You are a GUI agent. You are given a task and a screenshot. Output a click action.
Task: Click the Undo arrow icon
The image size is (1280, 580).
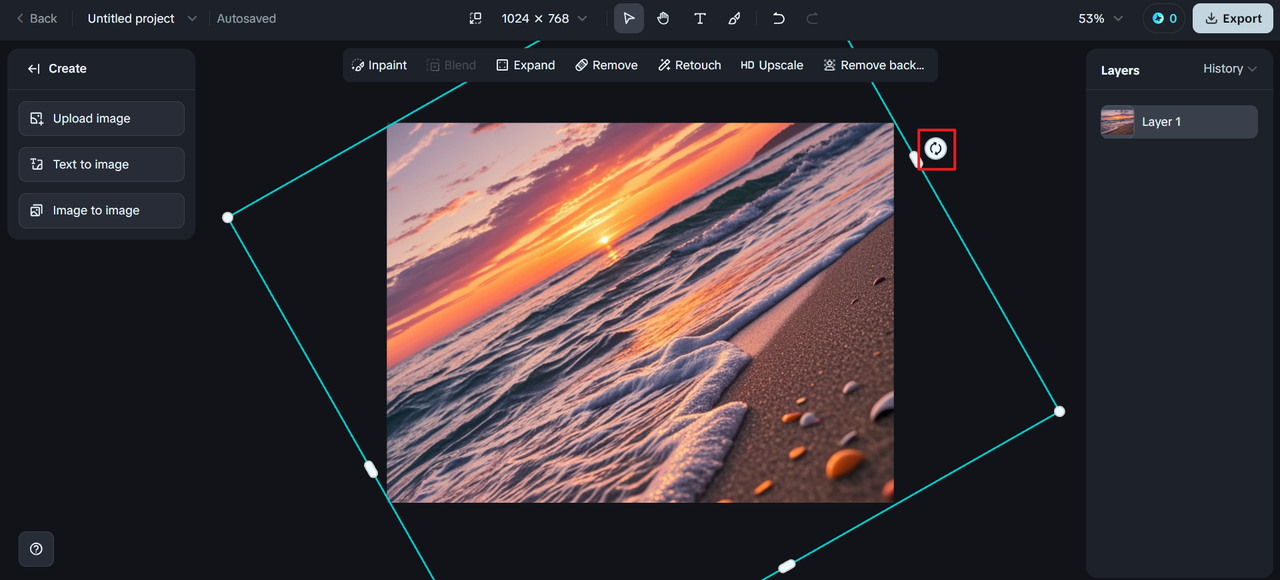[x=778, y=19]
